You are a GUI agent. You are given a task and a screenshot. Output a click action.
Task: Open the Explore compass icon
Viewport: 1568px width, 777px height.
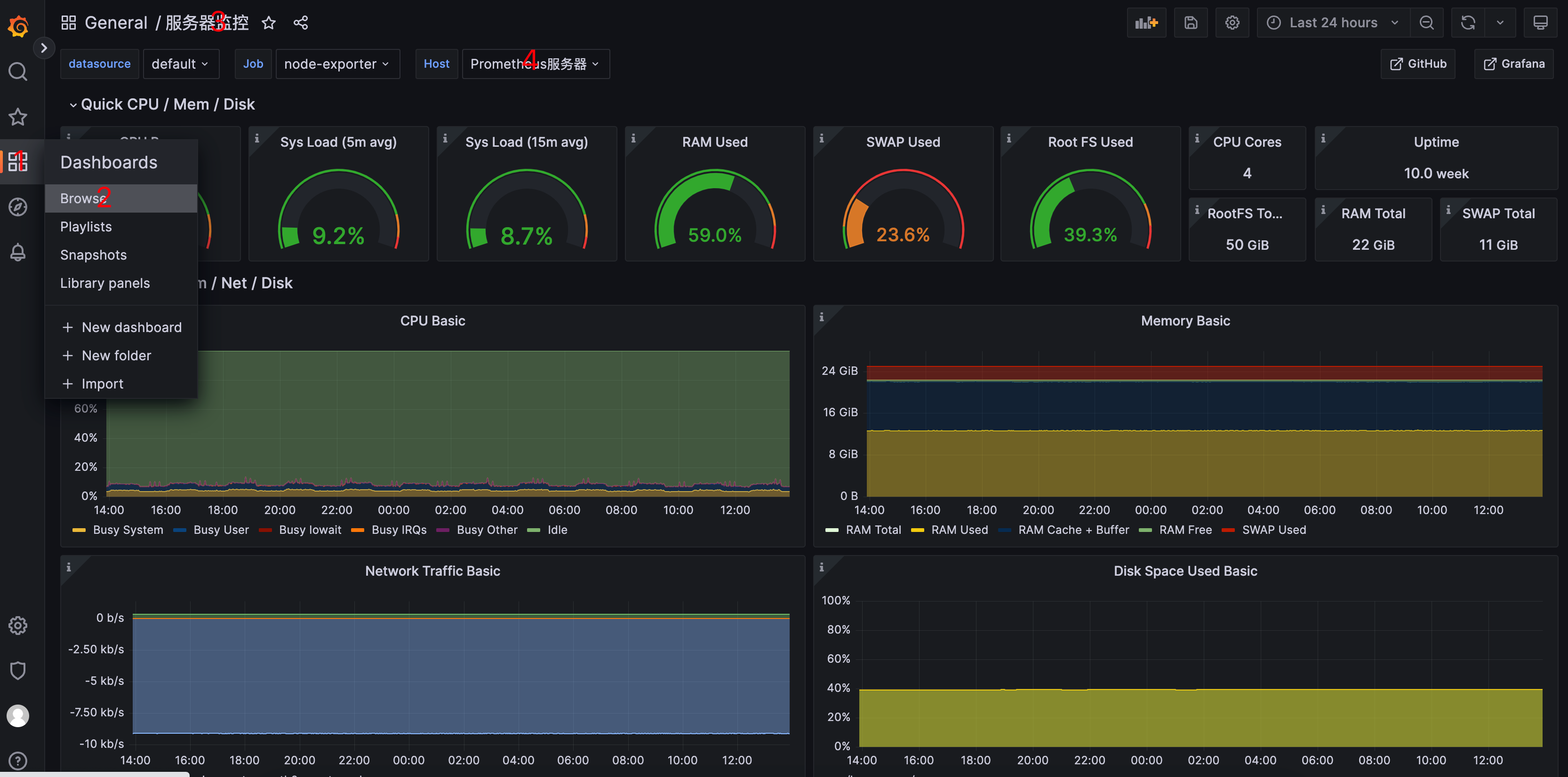pos(18,207)
